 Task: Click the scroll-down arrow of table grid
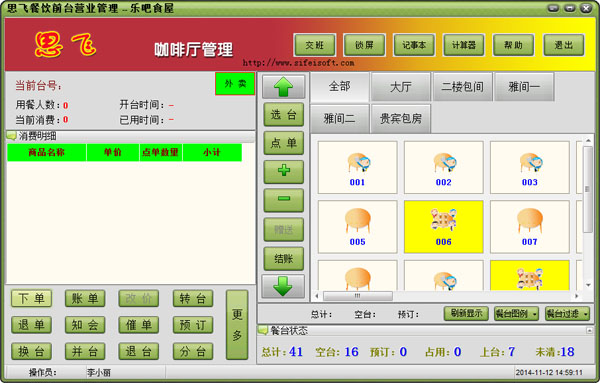(x=588, y=285)
